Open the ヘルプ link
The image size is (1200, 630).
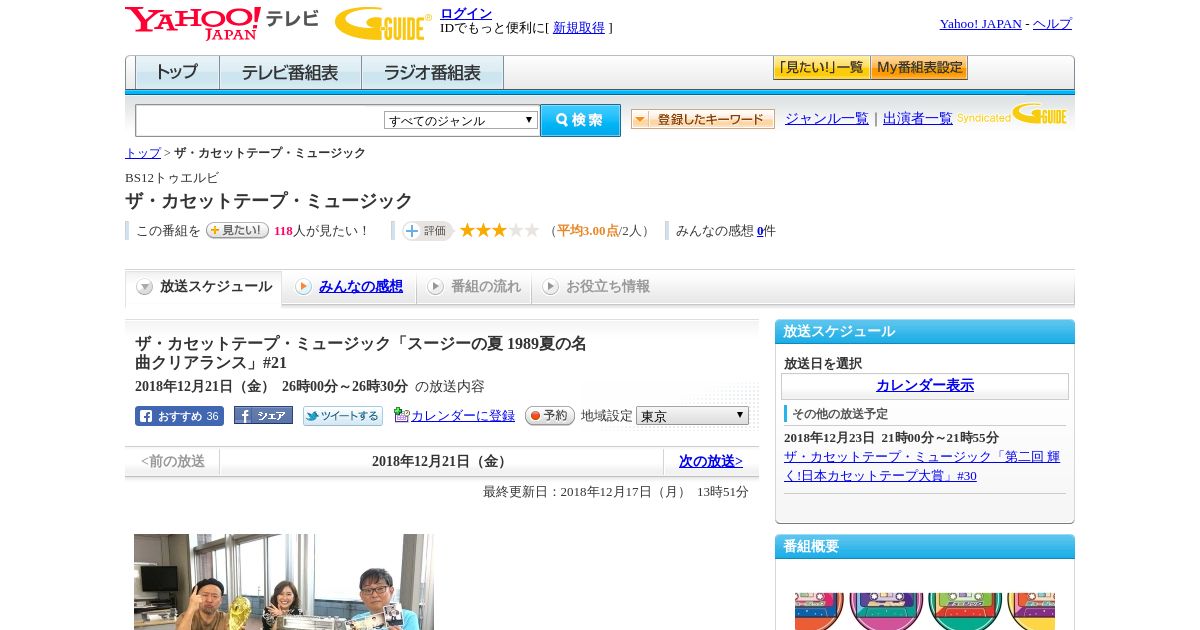pyautogui.click(x=1052, y=23)
